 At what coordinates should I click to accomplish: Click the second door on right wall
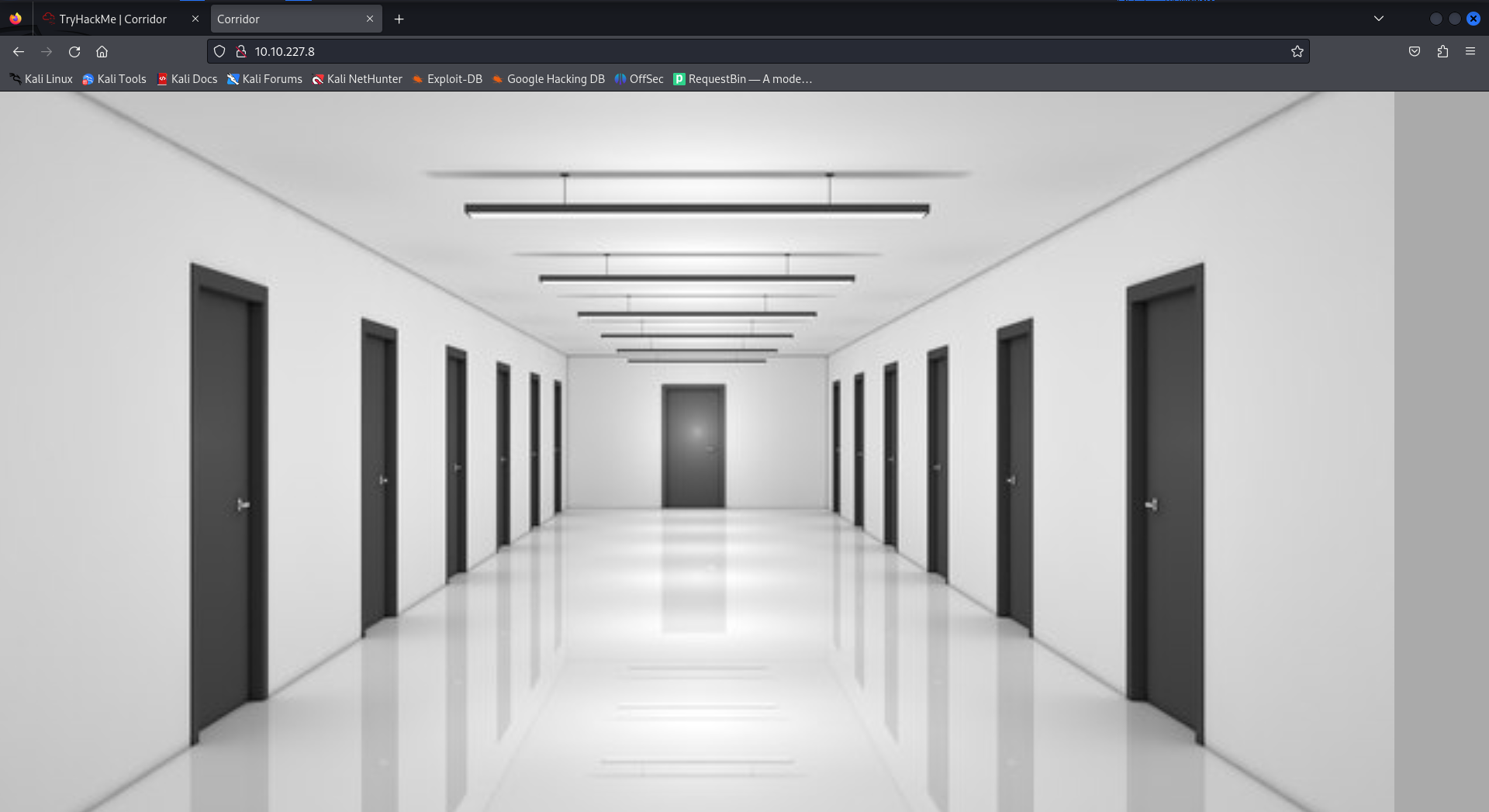tap(1014, 477)
